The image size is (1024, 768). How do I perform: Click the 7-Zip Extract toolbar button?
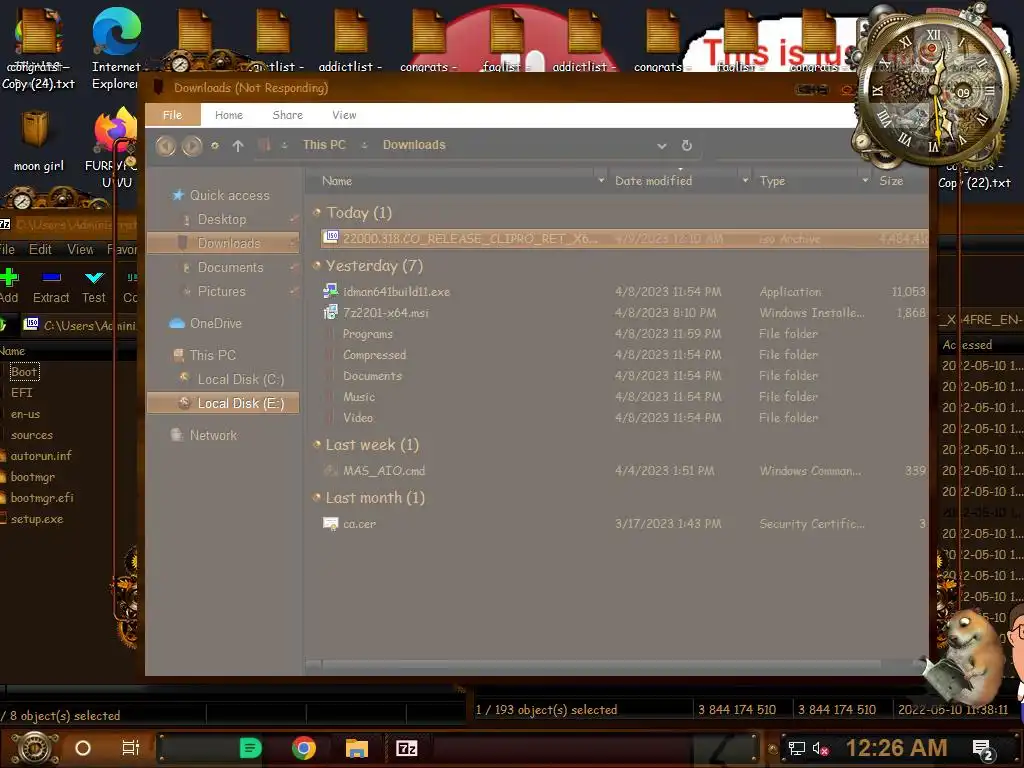51,286
